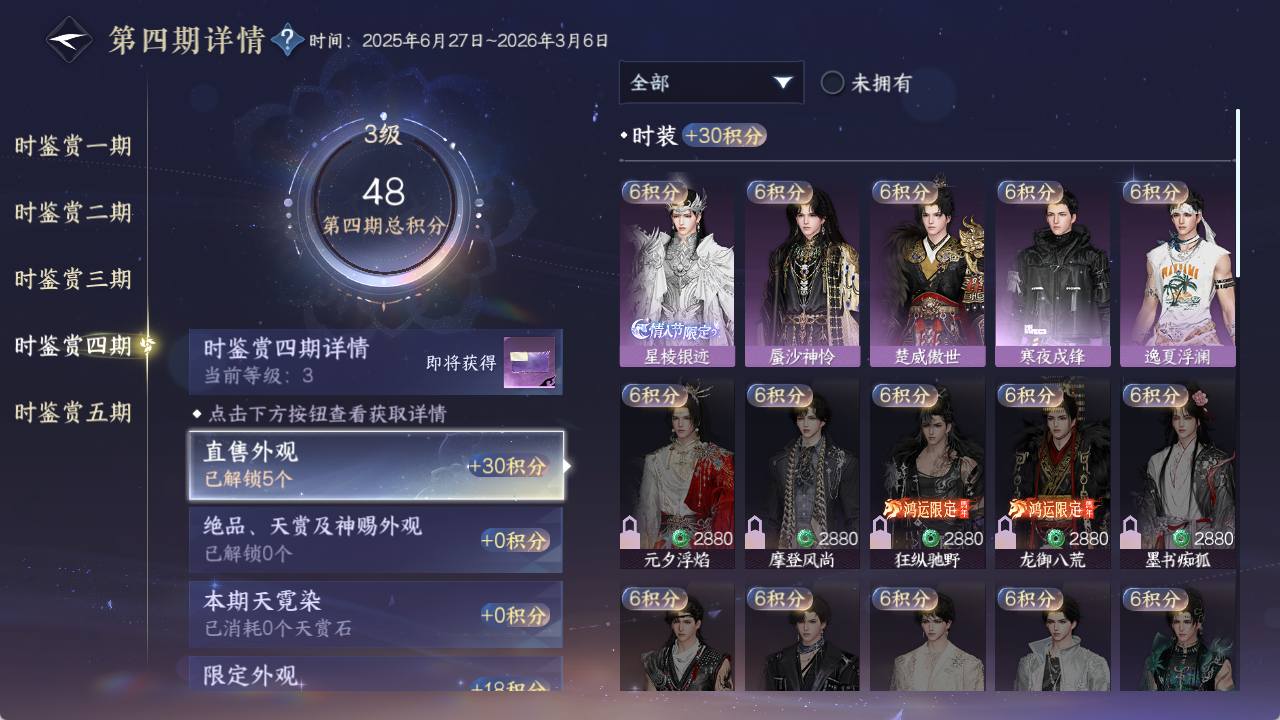Open 绝品、天赏及神赐外观 details
This screenshot has height=720, width=1280.
click(x=376, y=540)
